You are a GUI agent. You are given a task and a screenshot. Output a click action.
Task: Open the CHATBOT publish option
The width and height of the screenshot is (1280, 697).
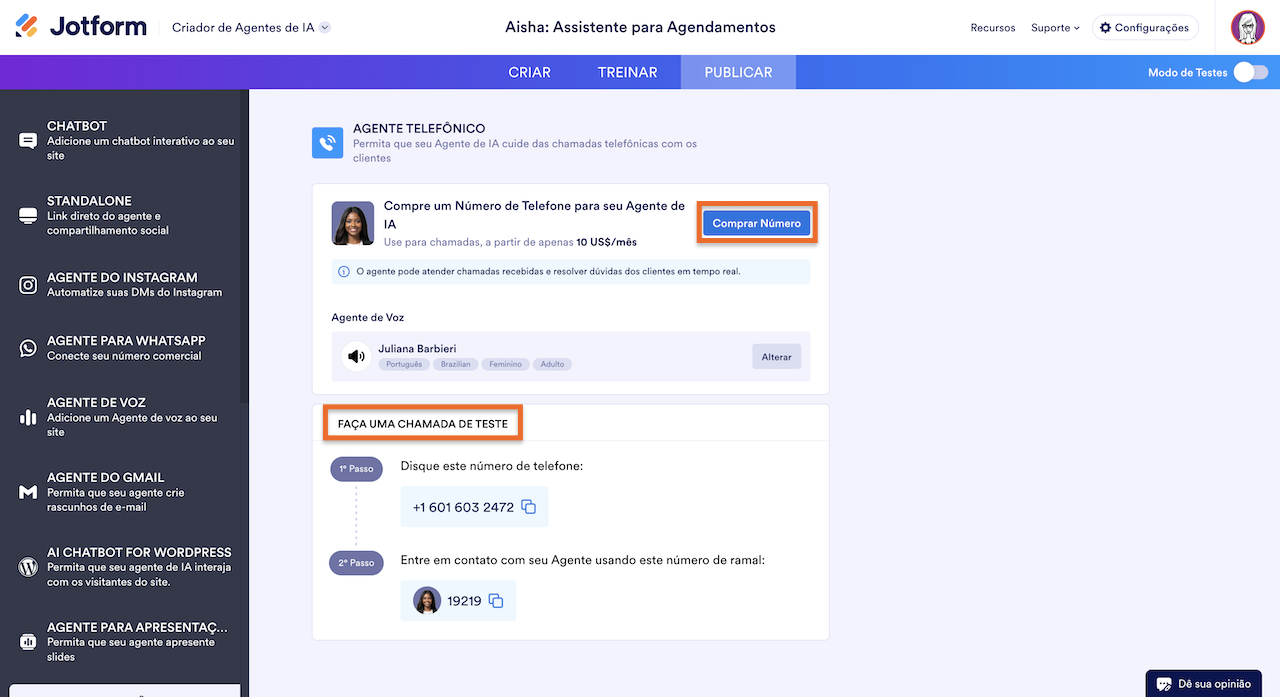[x=124, y=140]
